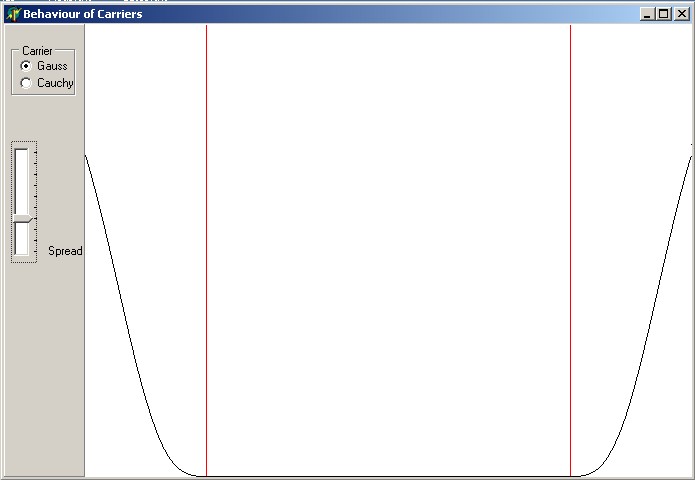Image resolution: width=695 pixels, height=480 pixels.
Task: Click the Cauchy option label text
Action: (55, 83)
